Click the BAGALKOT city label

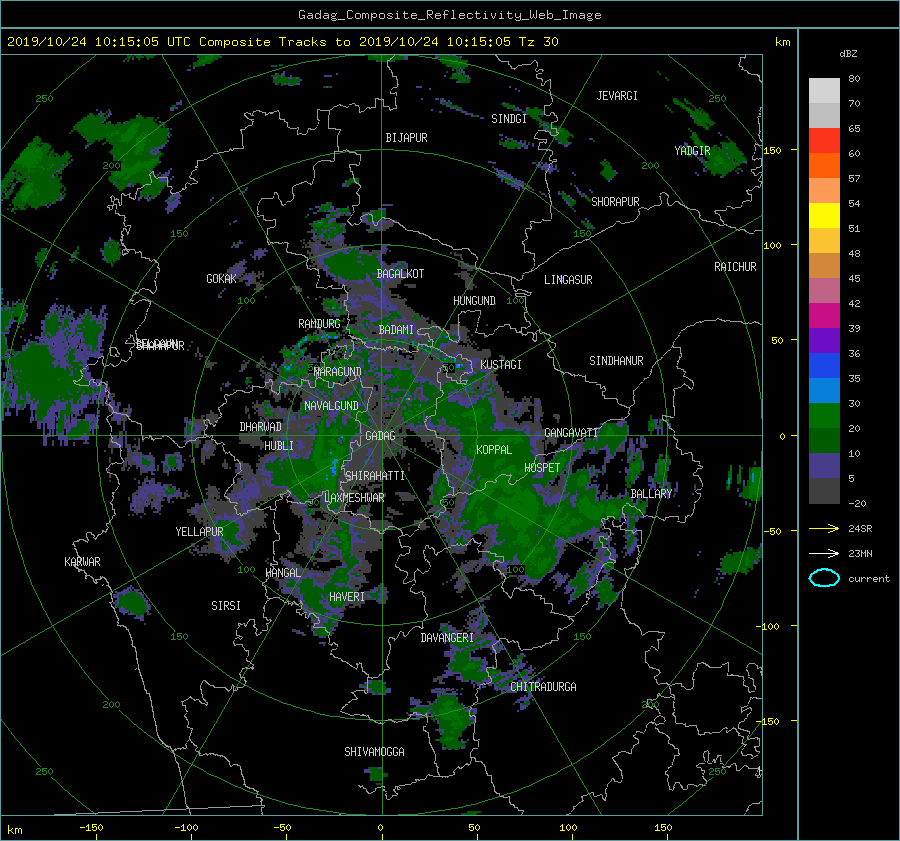point(400,274)
